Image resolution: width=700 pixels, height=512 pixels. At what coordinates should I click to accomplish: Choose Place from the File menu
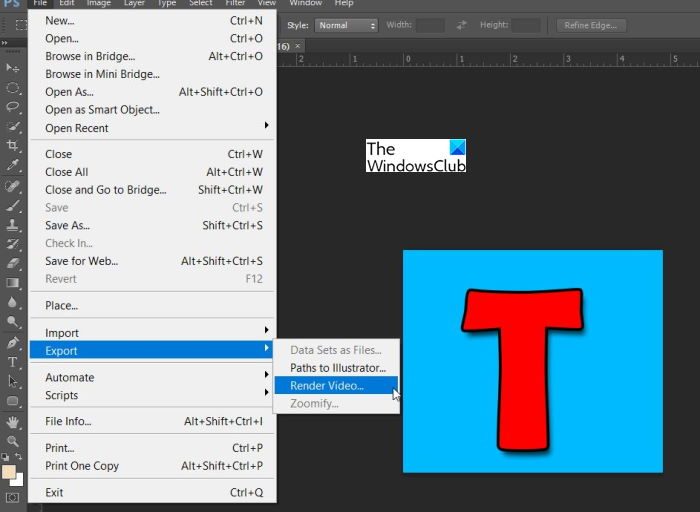(152, 306)
